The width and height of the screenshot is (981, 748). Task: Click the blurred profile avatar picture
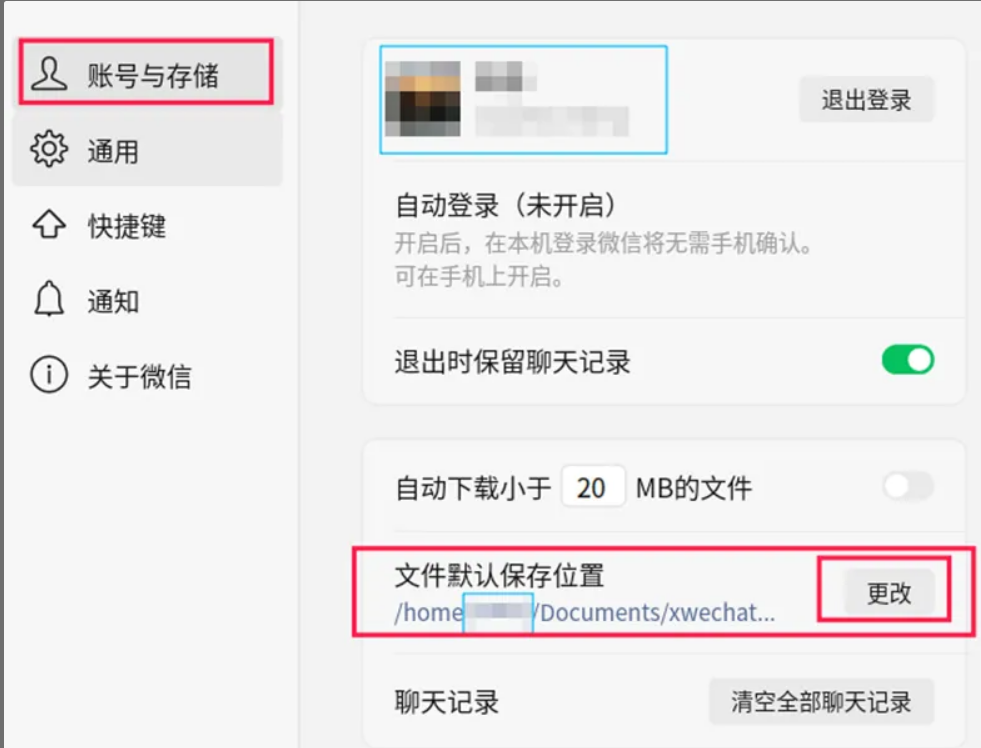[423, 99]
